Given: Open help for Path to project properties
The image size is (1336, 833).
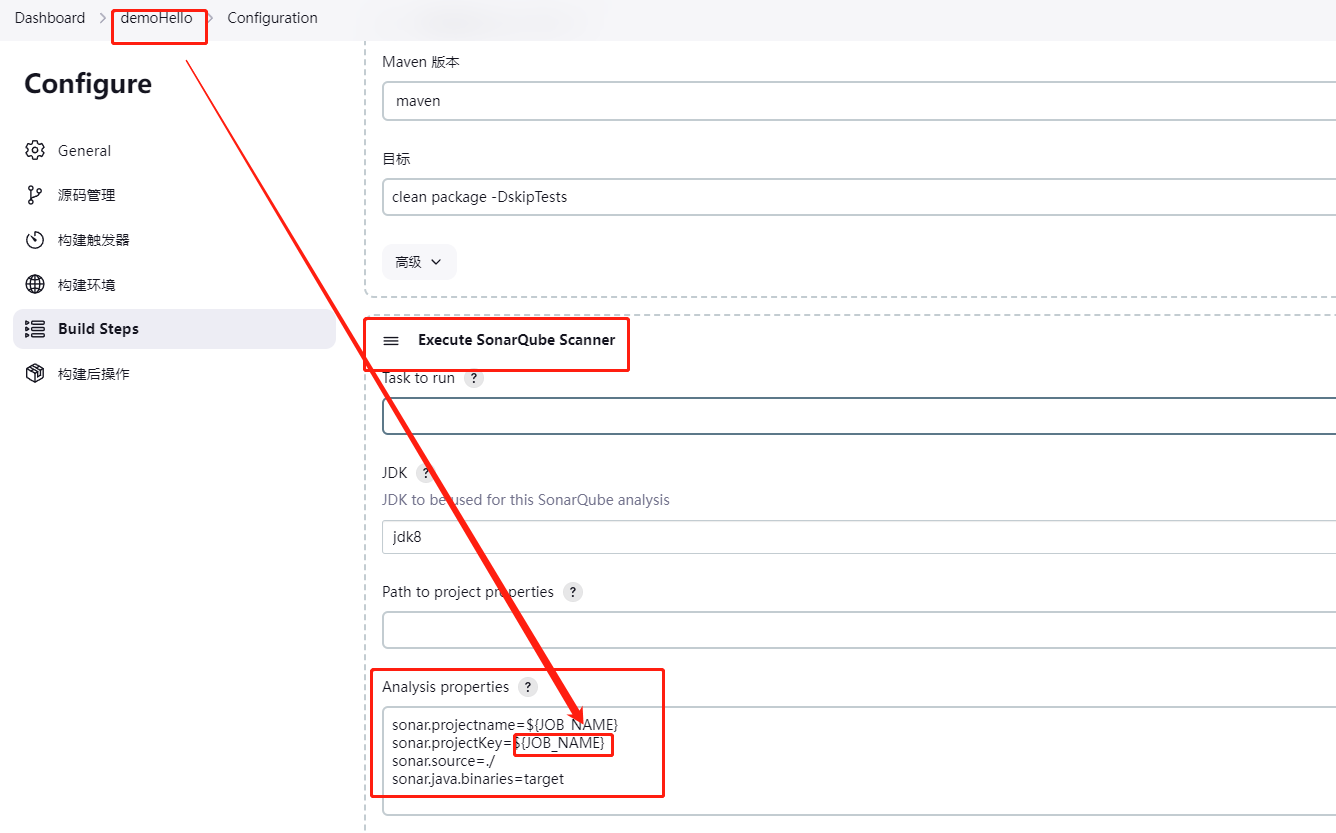Looking at the screenshot, I should coord(573,592).
